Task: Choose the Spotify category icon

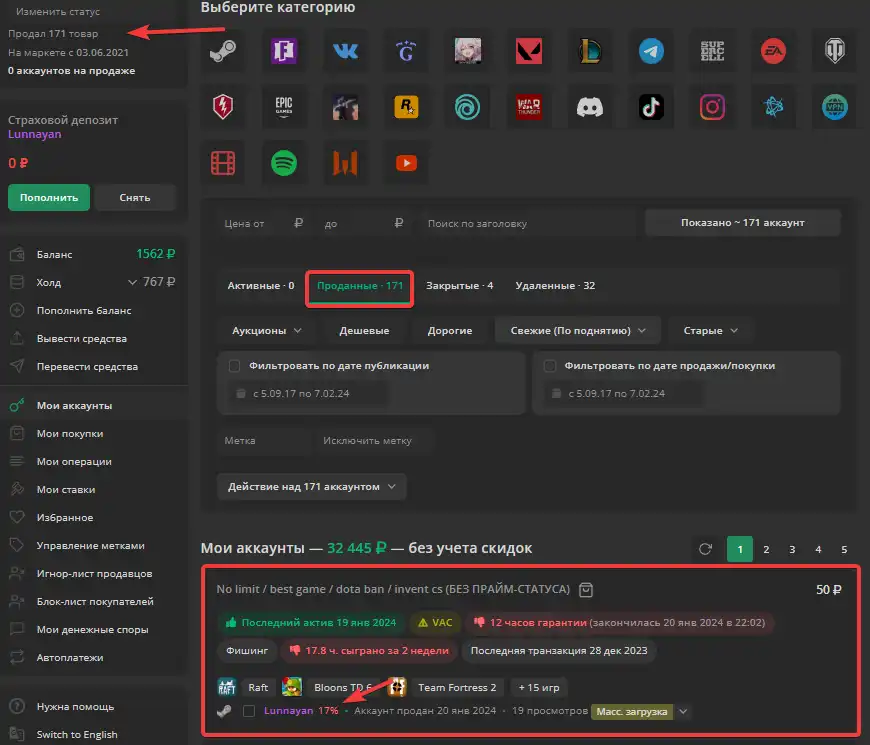Action: pos(284,163)
